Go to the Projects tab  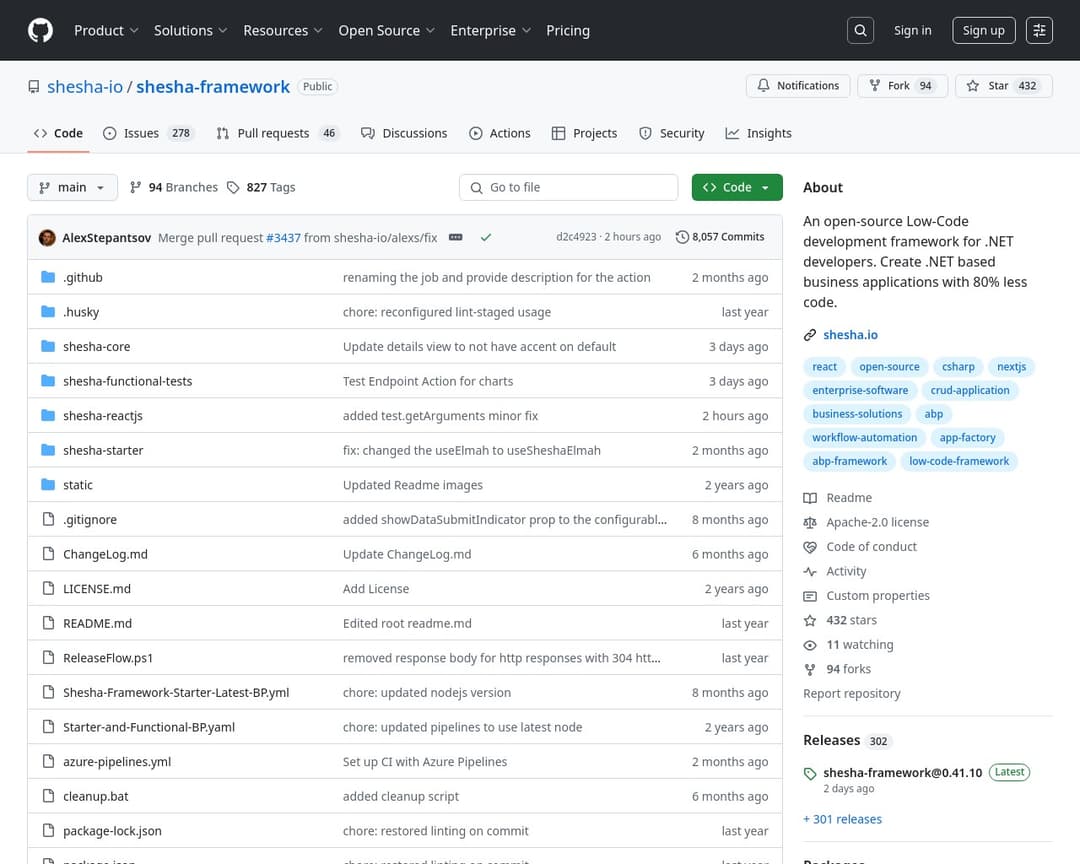click(585, 133)
